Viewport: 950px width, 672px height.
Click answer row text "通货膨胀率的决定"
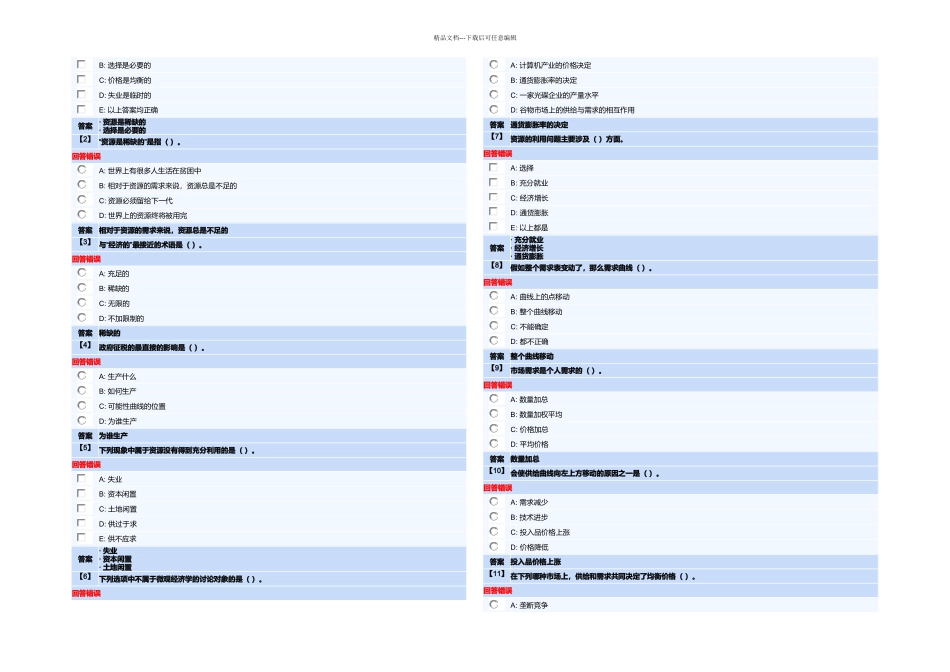click(539, 124)
